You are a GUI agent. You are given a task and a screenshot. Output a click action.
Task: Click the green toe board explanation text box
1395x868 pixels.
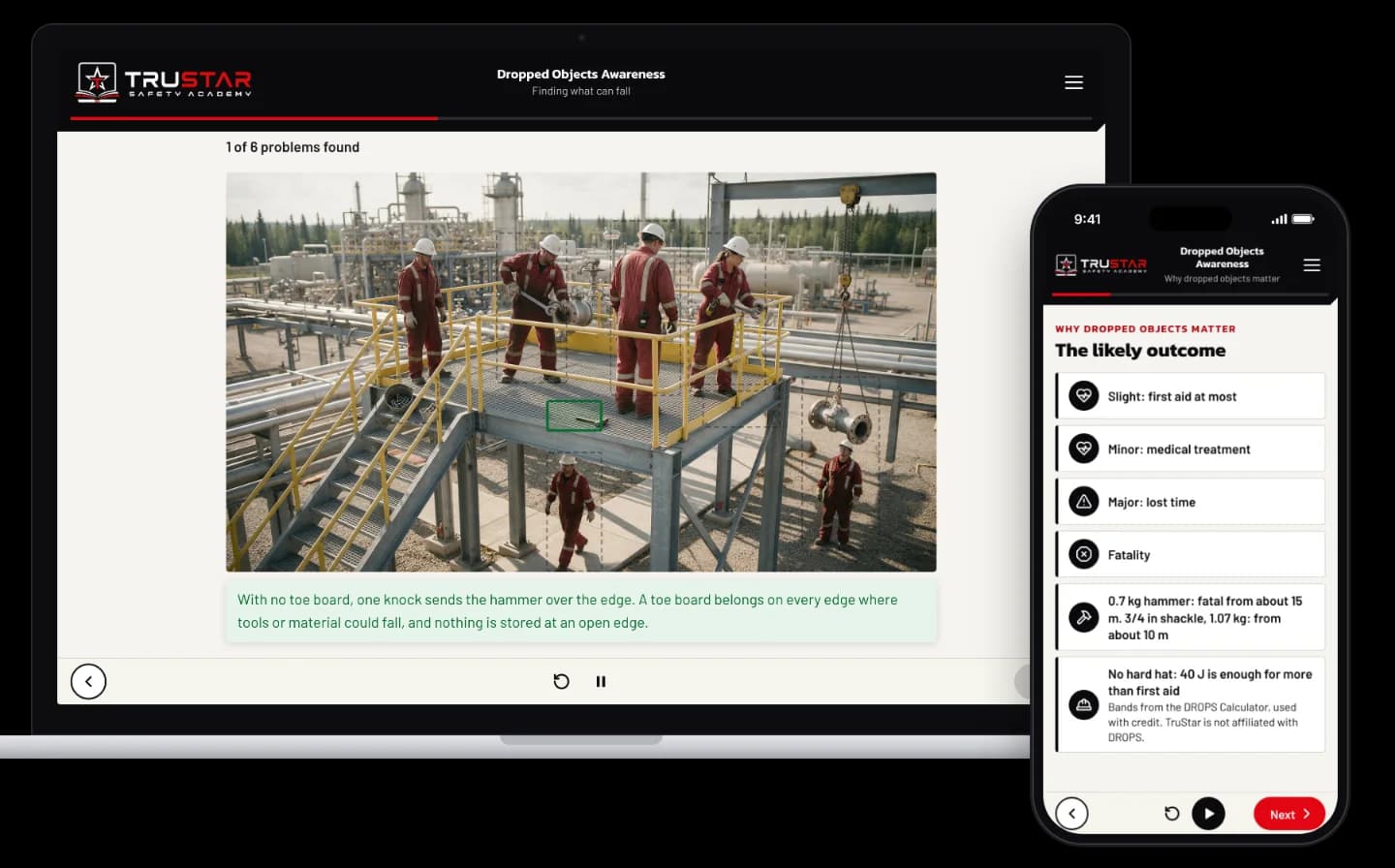coord(581,611)
